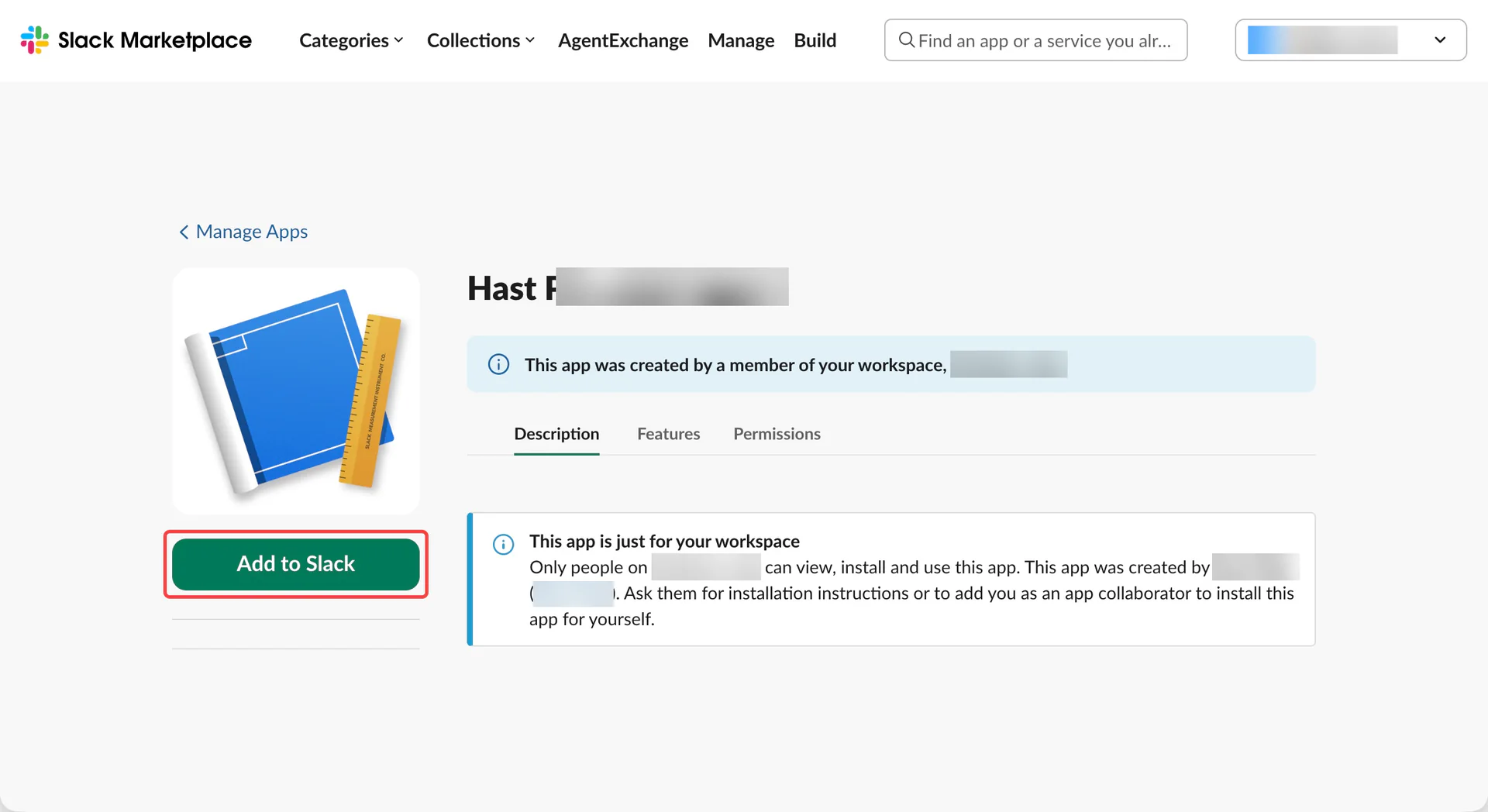Click the Add to Slack button
This screenshot has height=812, width=1488.
pyautogui.click(x=296, y=564)
